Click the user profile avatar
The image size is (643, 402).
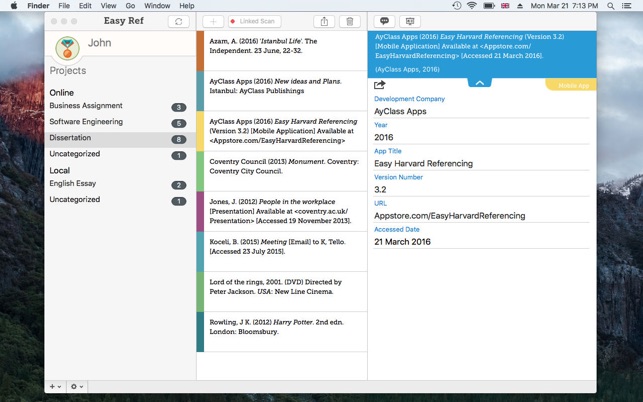[x=67, y=48]
